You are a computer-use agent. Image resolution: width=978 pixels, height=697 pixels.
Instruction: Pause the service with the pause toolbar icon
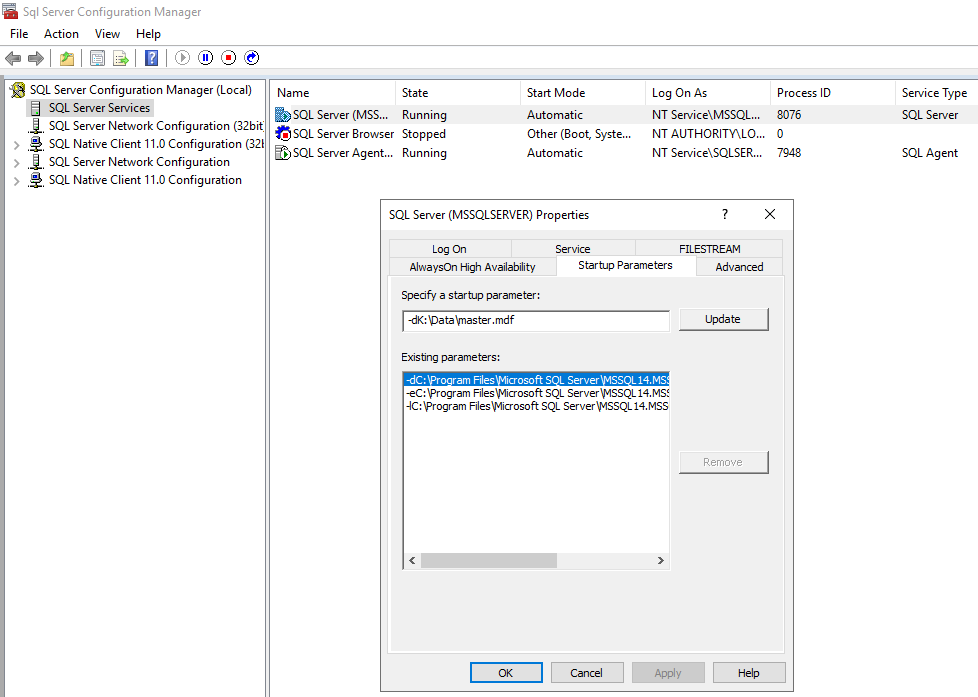click(x=205, y=57)
